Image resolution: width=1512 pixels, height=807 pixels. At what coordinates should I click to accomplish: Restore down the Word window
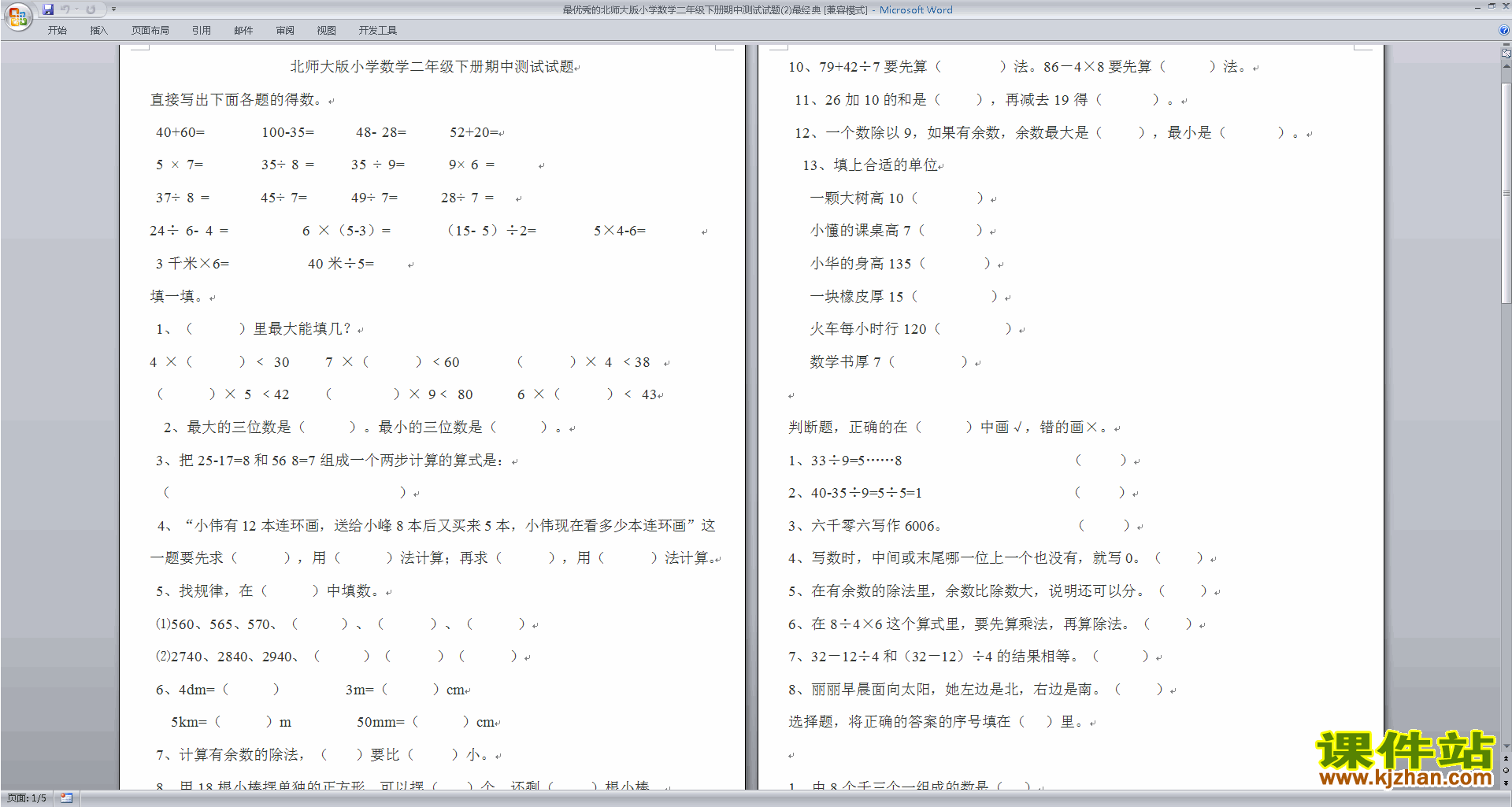[1492, 6]
